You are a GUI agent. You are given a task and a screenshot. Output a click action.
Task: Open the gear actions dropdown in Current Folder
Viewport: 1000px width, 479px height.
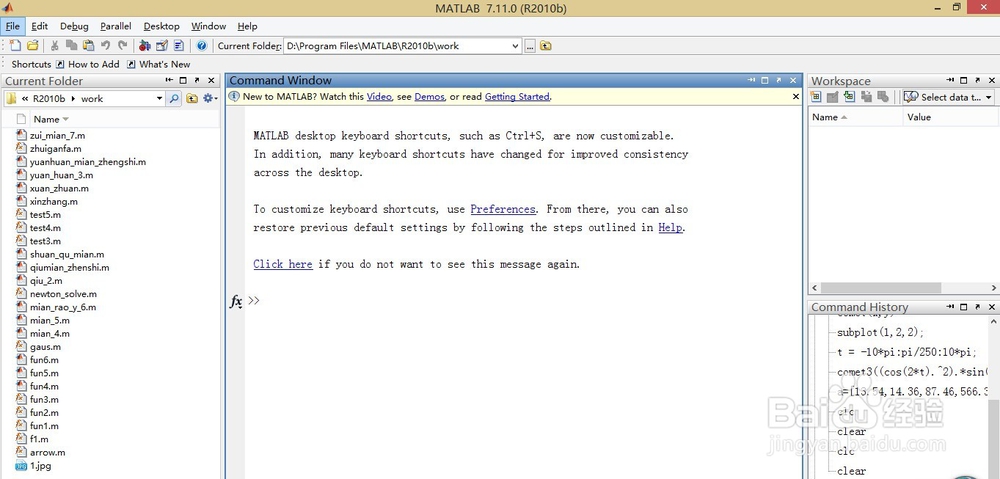(x=210, y=98)
